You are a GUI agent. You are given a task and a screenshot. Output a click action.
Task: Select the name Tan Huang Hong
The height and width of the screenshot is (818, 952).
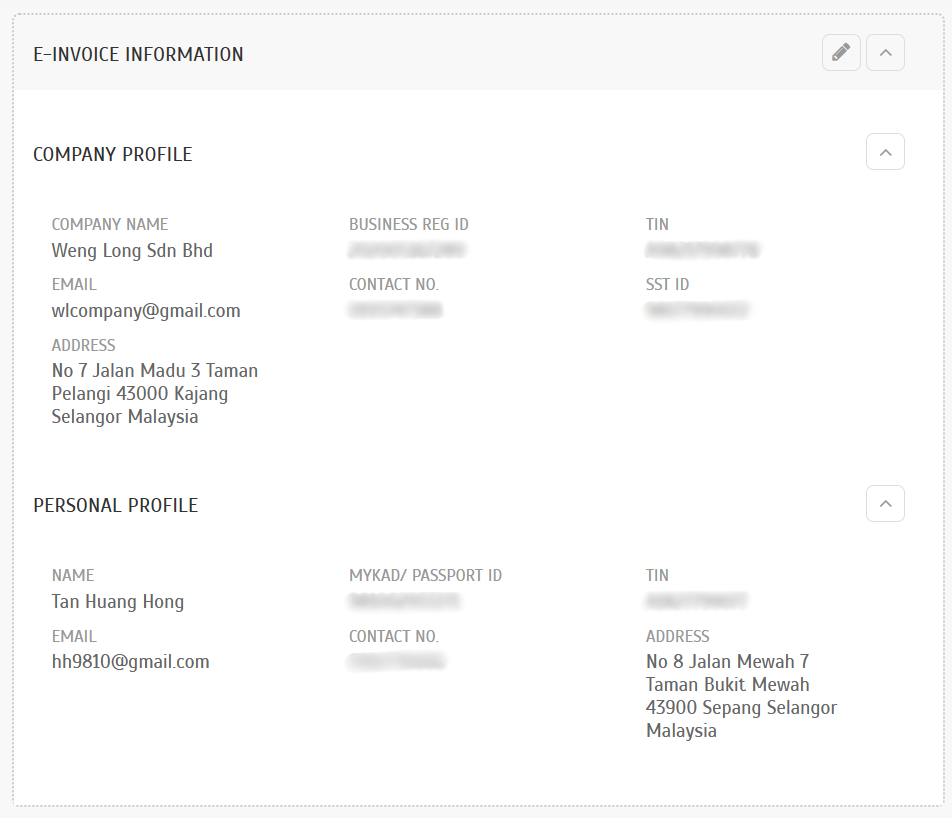[x=118, y=601]
